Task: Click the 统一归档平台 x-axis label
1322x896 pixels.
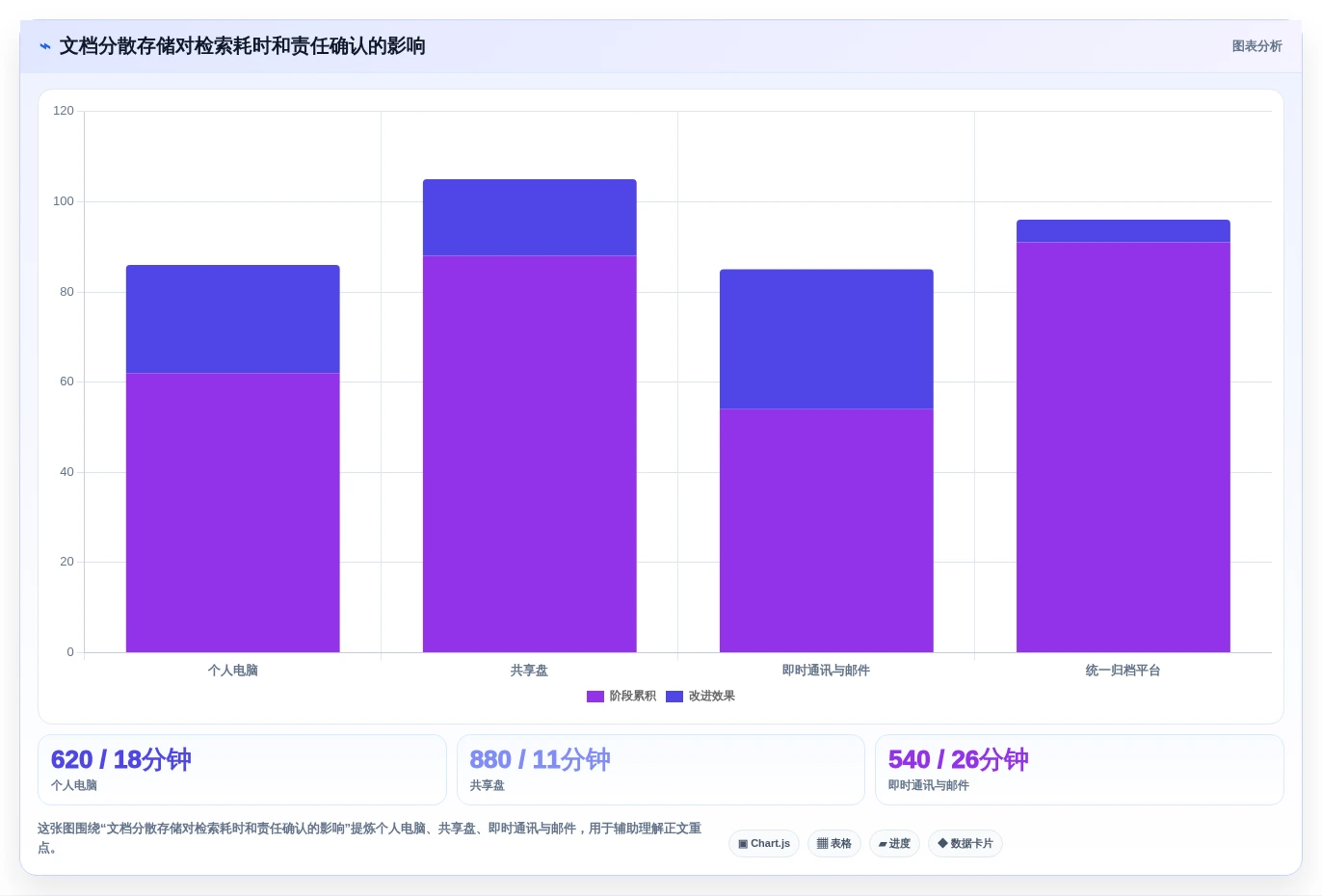Action: (1124, 671)
